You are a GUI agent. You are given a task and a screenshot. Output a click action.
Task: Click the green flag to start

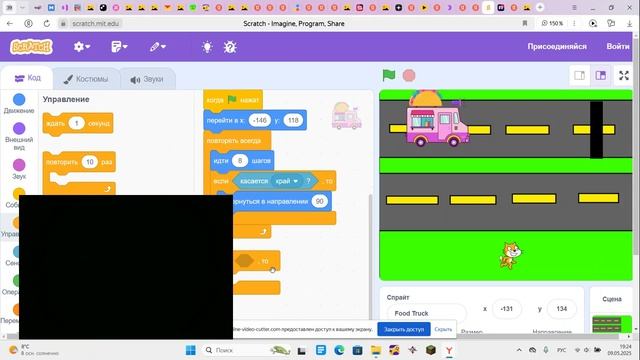coord(389,75)
